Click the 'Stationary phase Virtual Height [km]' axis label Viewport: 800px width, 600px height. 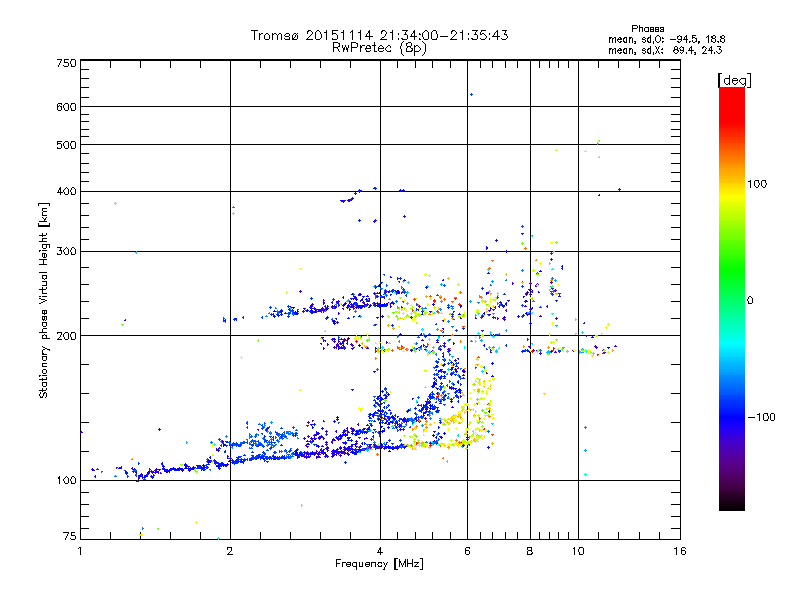pyautogui.click(x=44, y=300)
